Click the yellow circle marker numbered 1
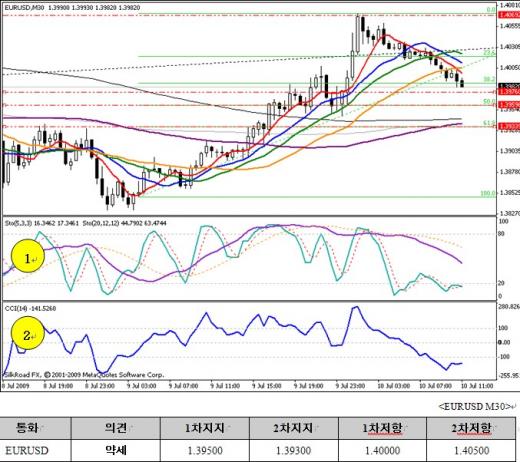This screenshot has width=520, height=462. coord(28,256)
